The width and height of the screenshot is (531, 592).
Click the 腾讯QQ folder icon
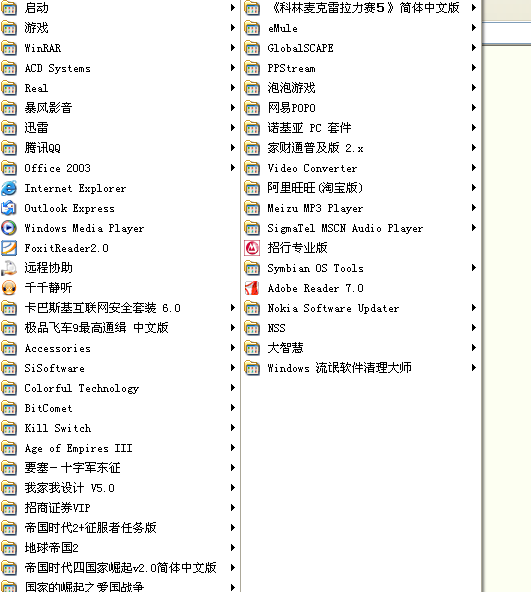(9, 148)
